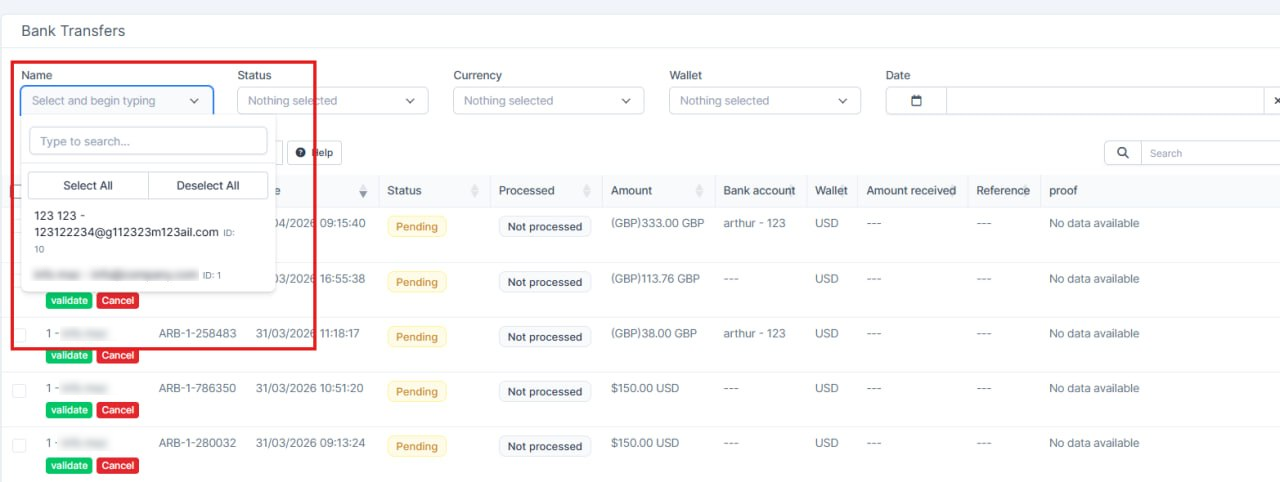This screenshot has height=482, width=1280.
Task: Tick the checkbox for row ARB-1-258483
Action: point(19,335)
